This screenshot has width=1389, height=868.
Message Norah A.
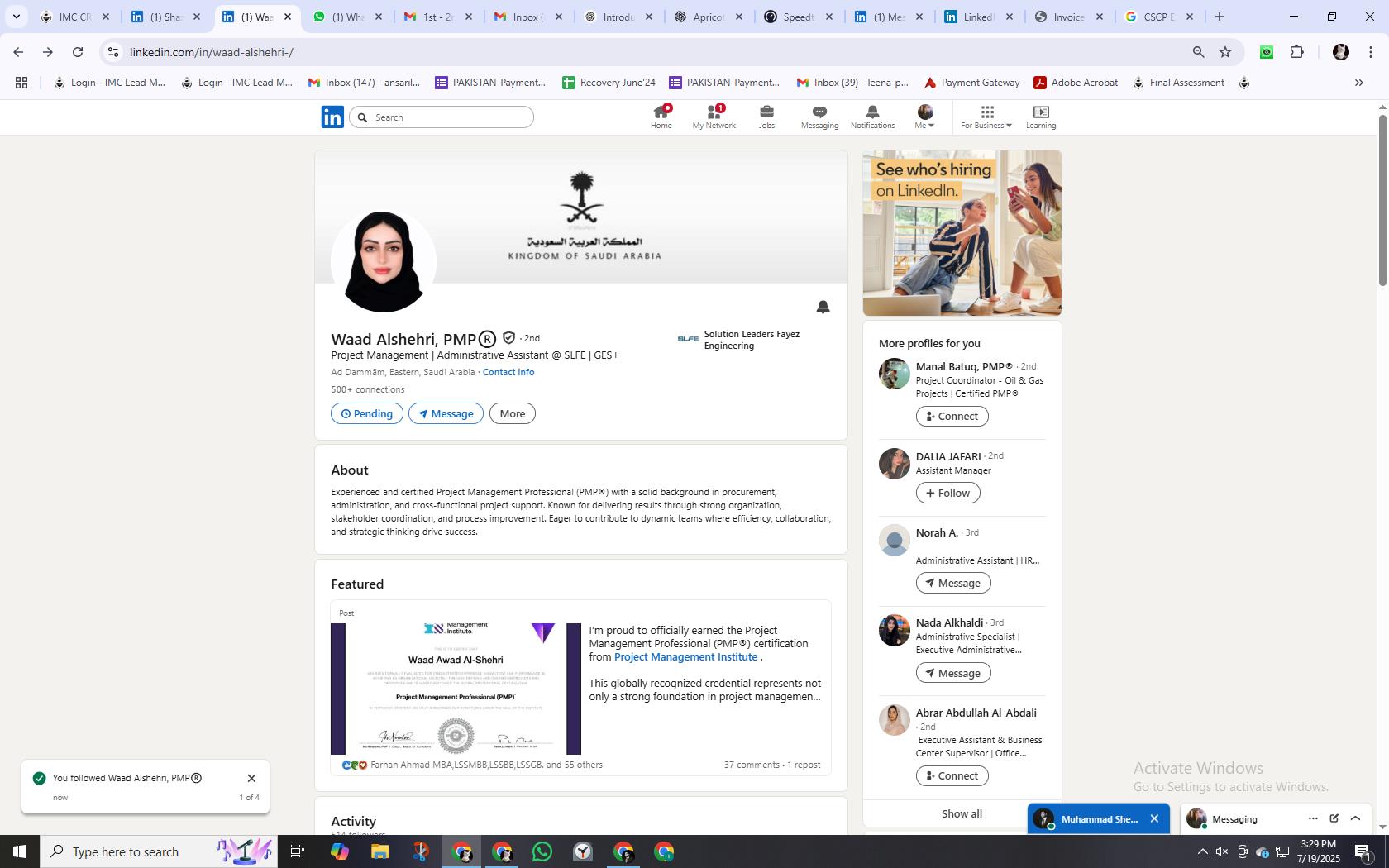pyautogui.click(x=953, y=583)
